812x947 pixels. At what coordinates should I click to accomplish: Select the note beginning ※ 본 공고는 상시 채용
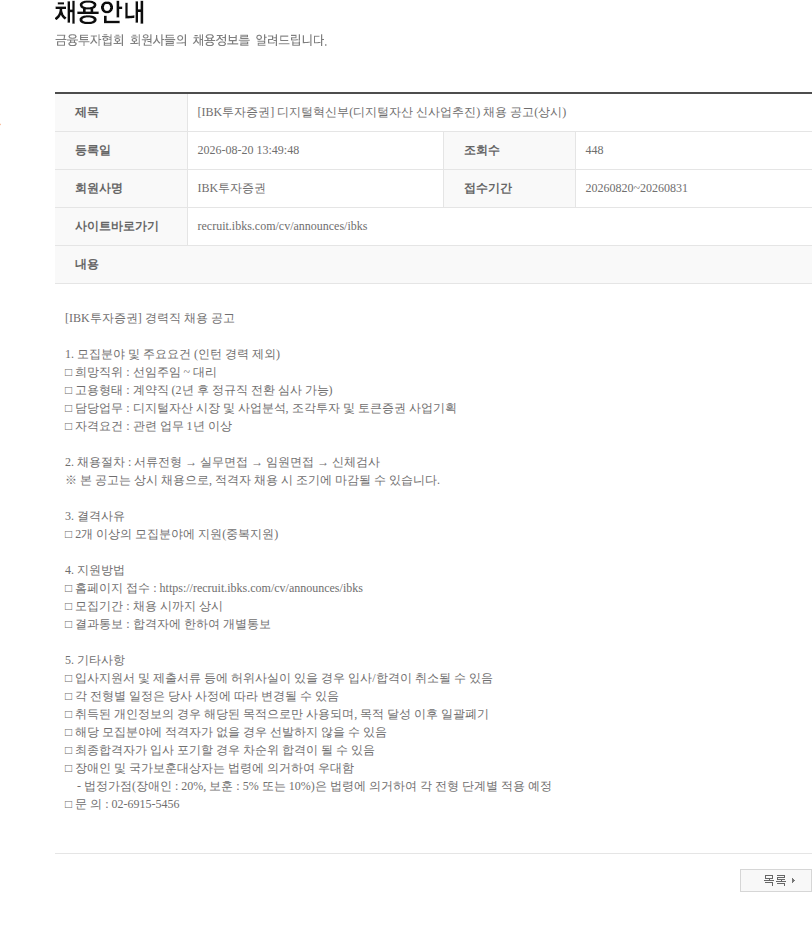pyautogui.click(x=252, y=481)
